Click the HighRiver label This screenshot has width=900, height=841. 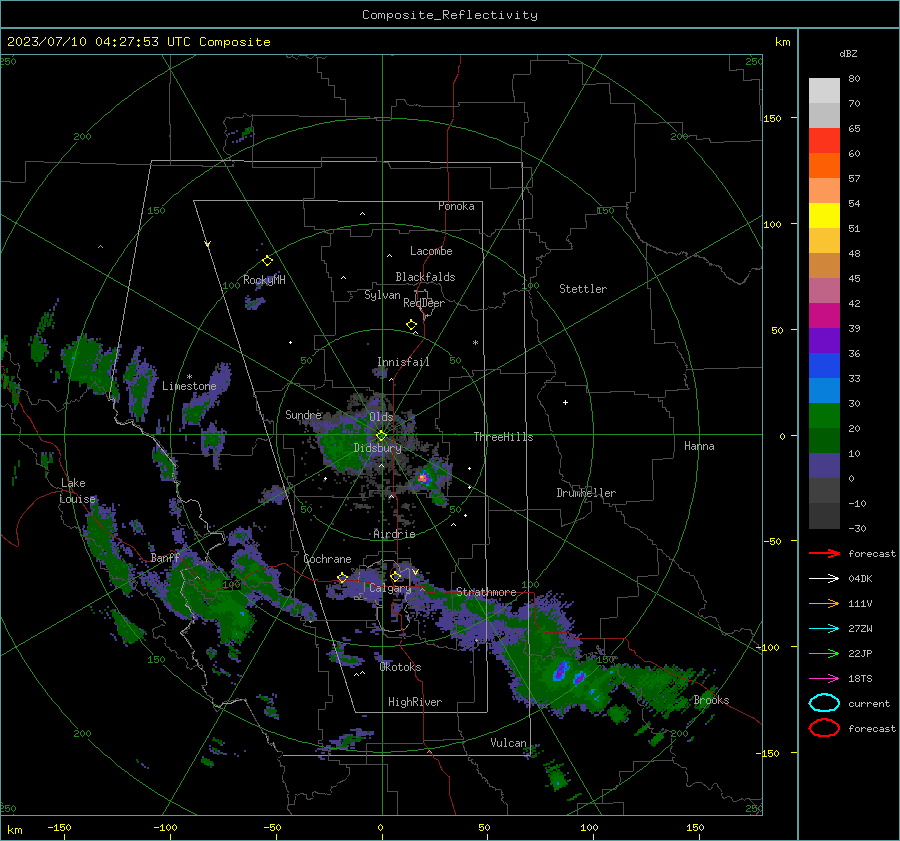click(415, 702)
